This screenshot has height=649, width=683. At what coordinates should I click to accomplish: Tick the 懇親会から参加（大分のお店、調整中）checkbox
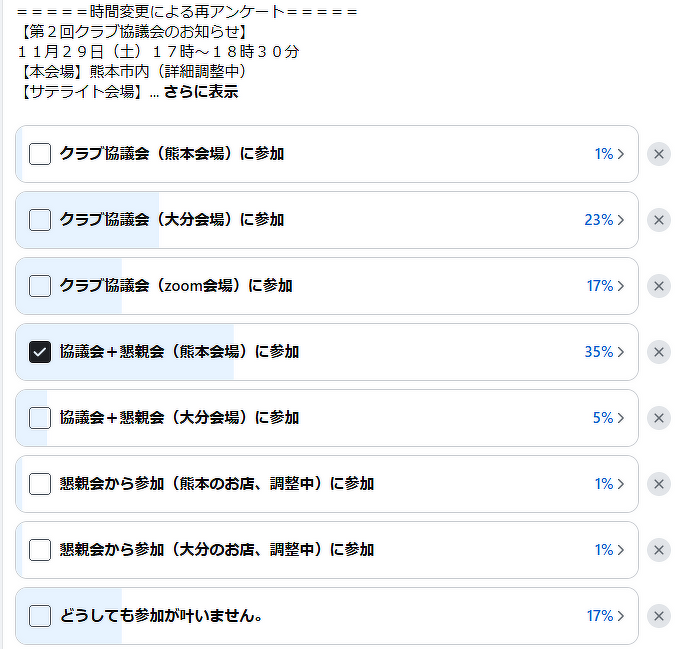[x=40, y=550]
